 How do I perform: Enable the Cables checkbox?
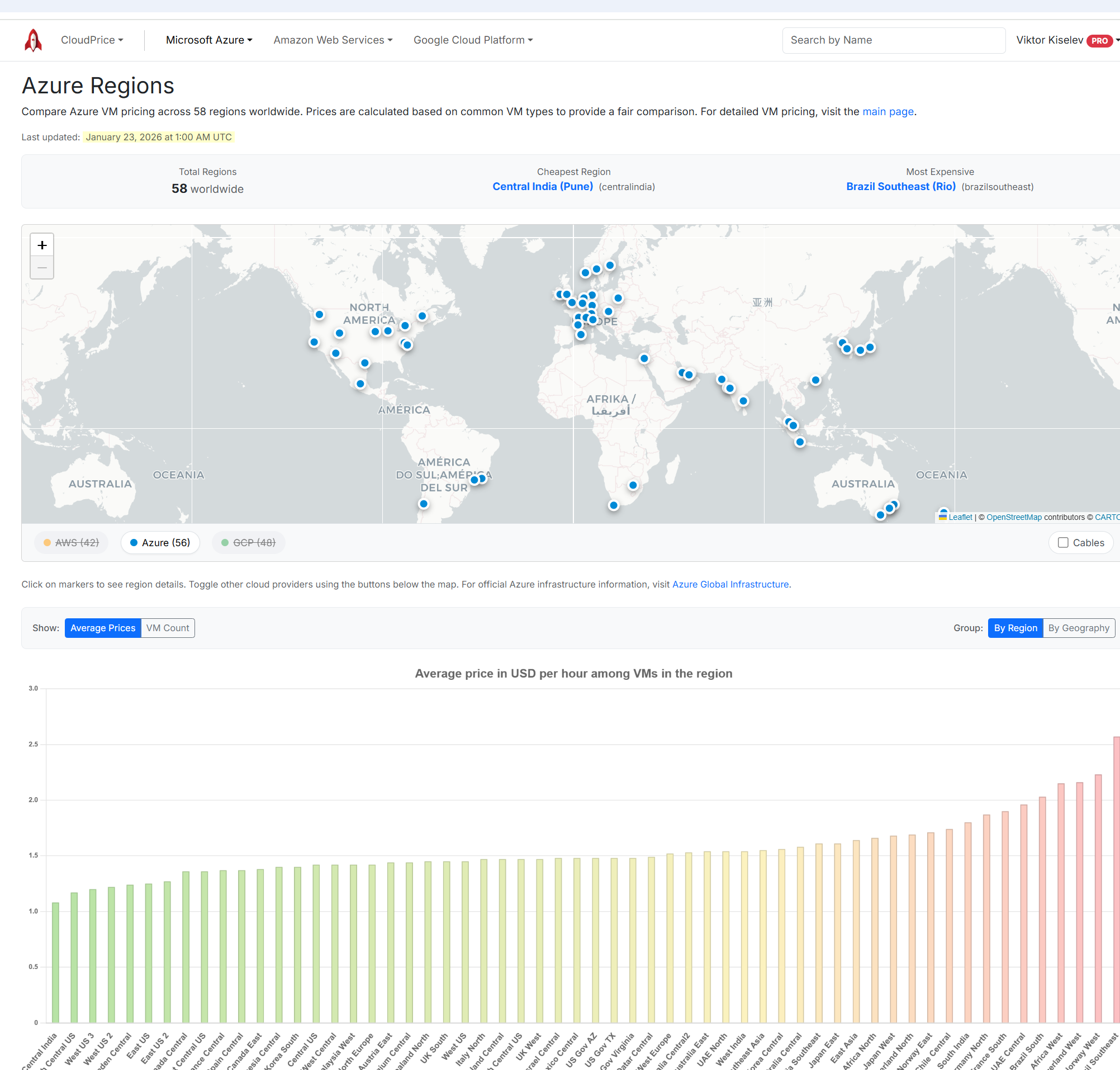(1063, 542)
